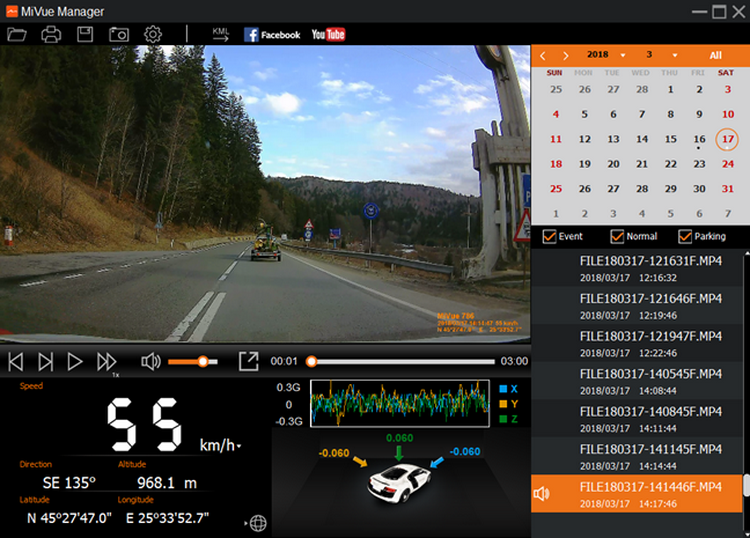This screenshot has height=538, width=750.
Task: Open settings via the gear icon
Action: click(x=153, y=34)
